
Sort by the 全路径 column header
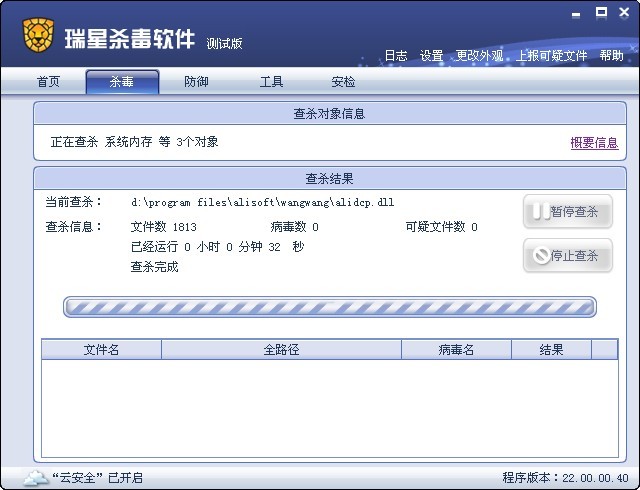tap(281, 350)
